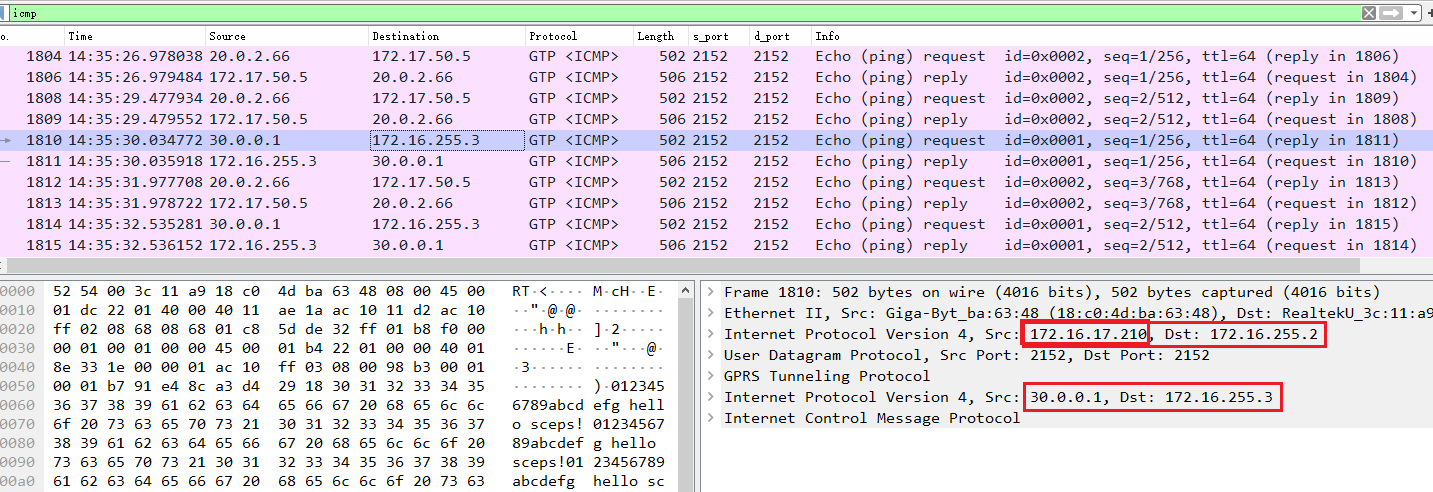This screenshot has width=1433, height=492.
Task: Select packet 1813 echo reply row
Action: point(716,203)
